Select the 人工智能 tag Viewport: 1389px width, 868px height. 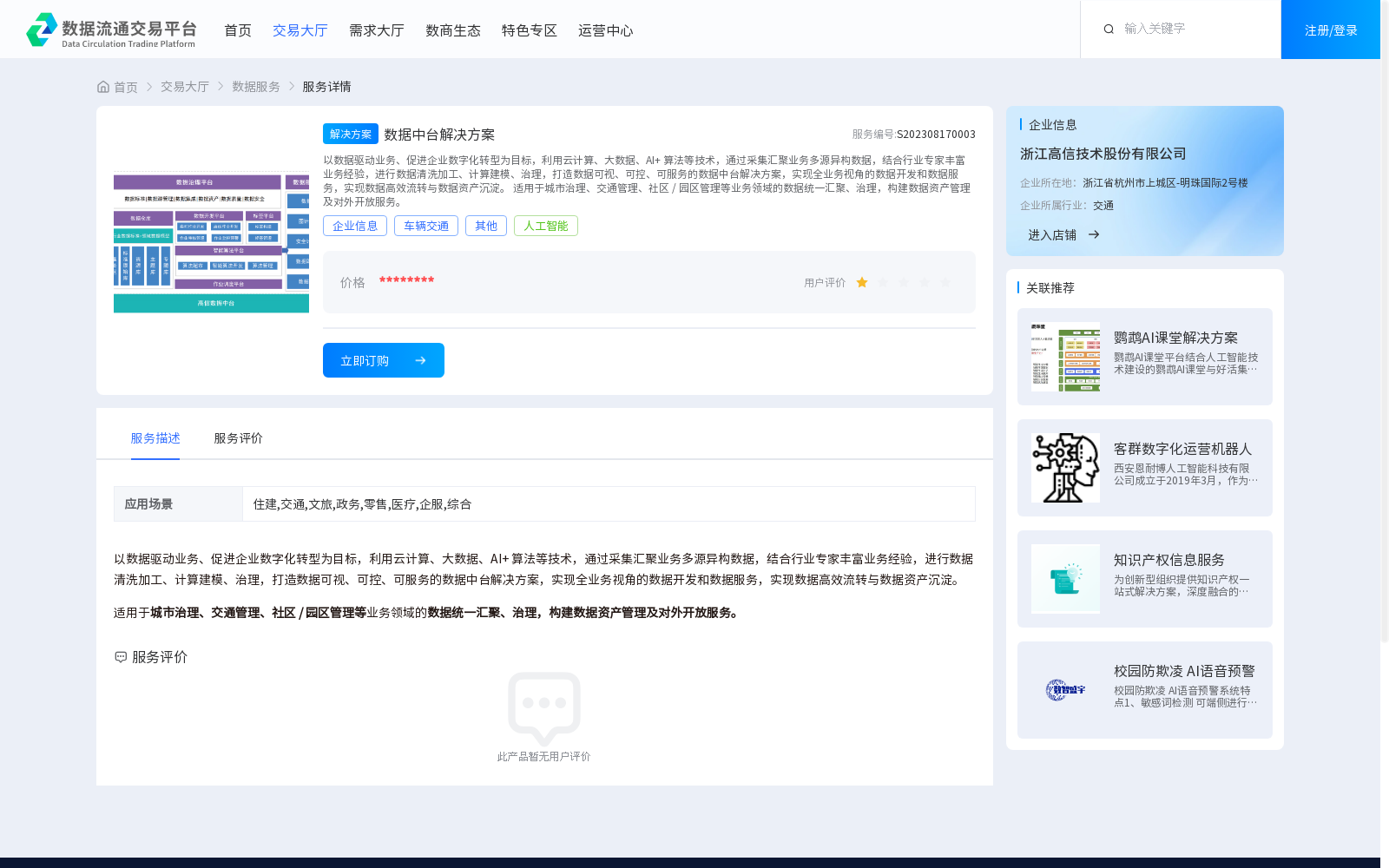[x=546, y=226]
